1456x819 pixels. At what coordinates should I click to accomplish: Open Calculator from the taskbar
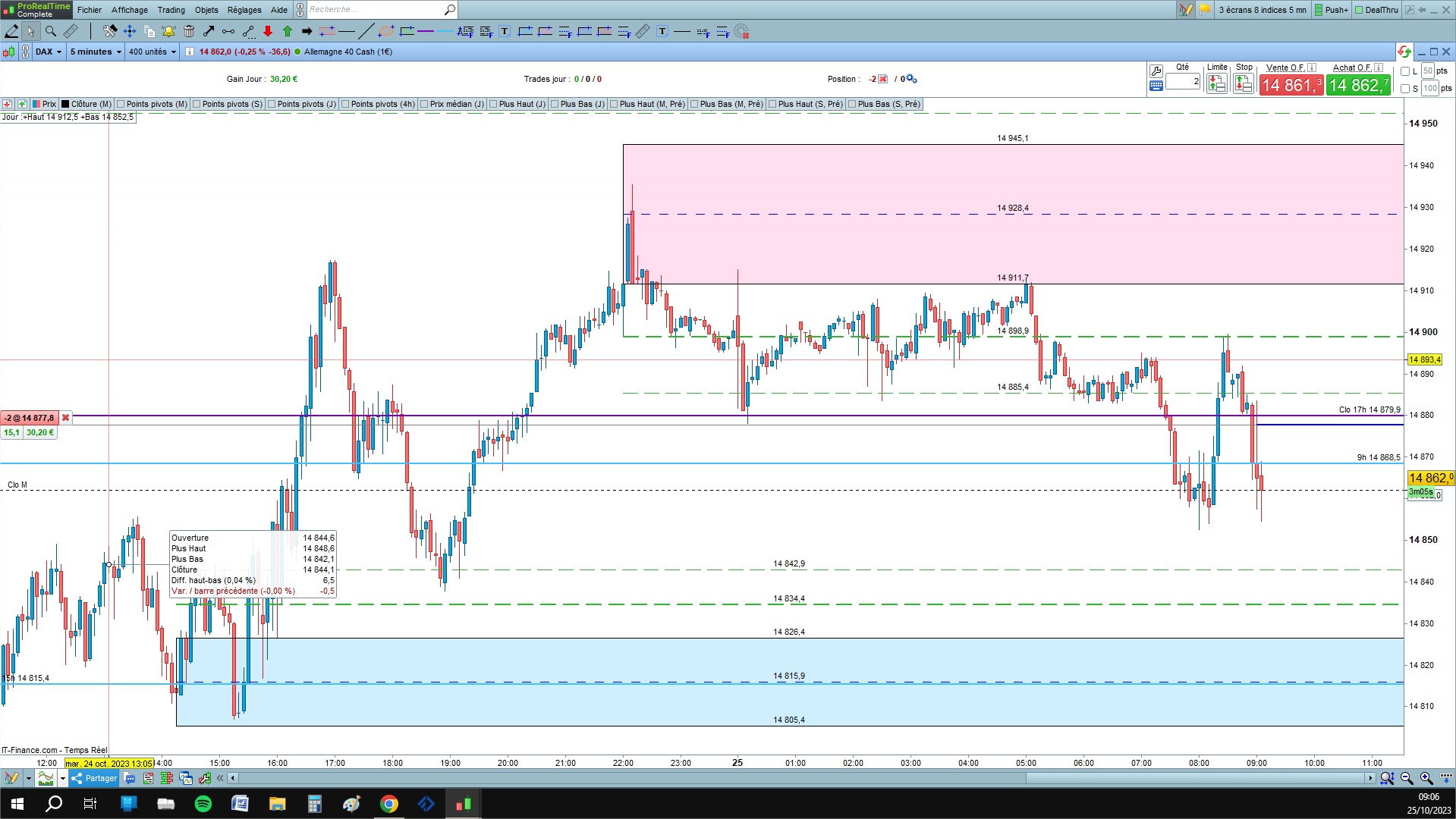(x=315, y=804)
